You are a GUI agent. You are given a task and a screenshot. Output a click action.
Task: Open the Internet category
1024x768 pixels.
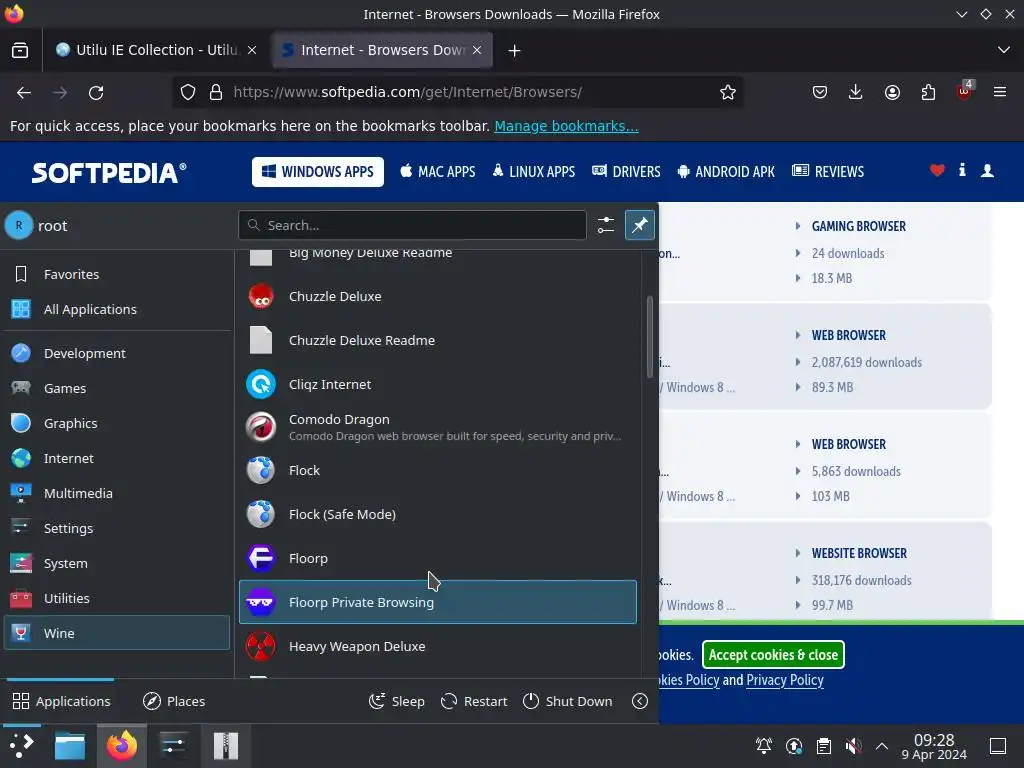tap(117, 458)
